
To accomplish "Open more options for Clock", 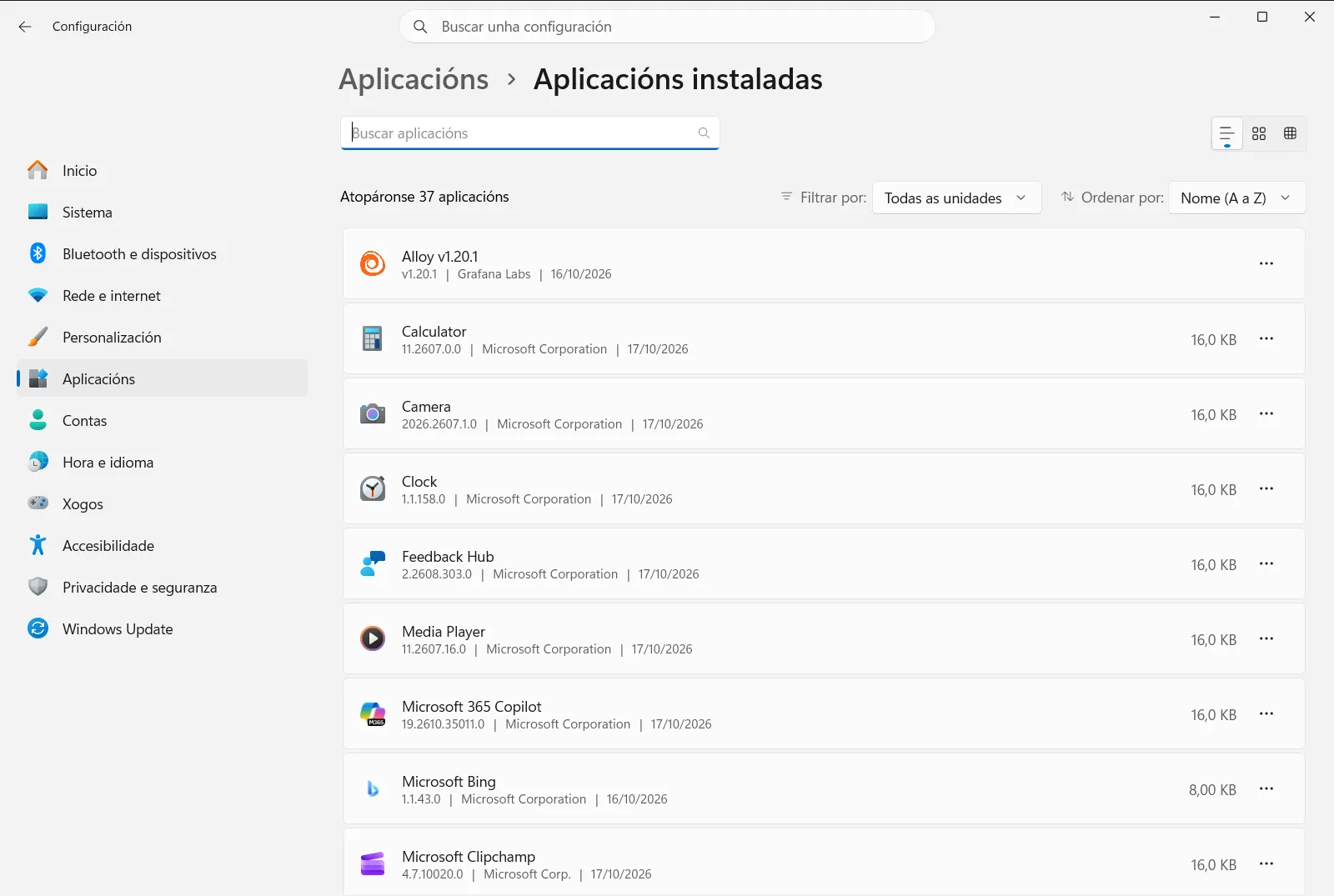I will (x=1266, y=488).
